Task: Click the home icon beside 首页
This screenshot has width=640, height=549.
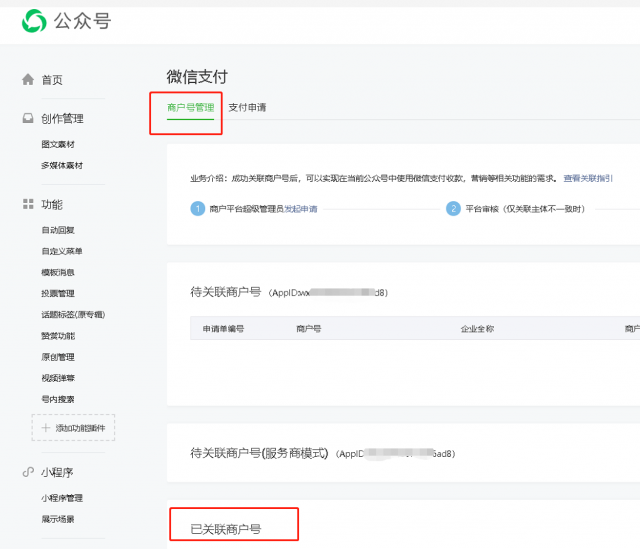Action: (x=28, y=79)
